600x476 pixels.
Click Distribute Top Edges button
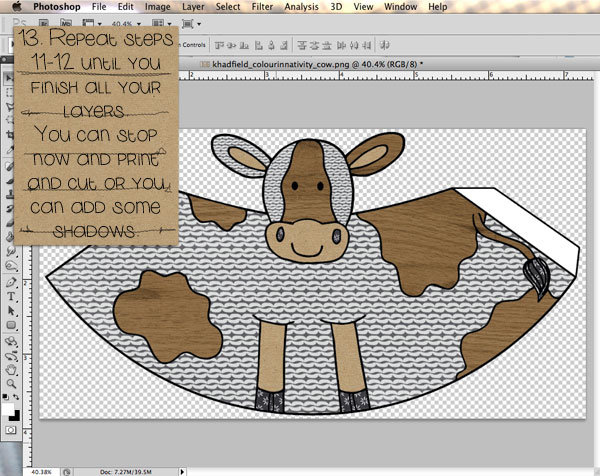pyautogui.click(x=302, y=46)
